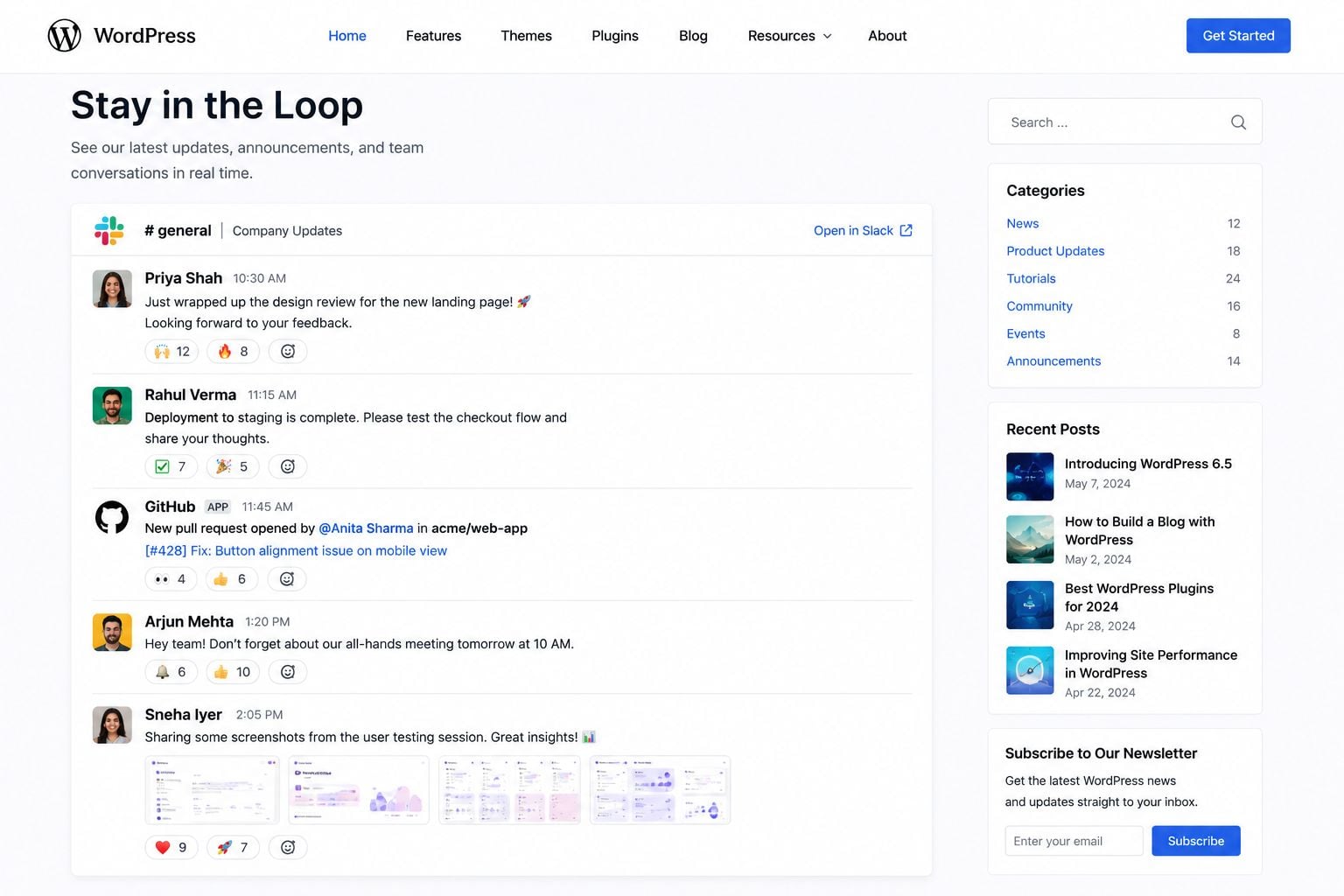Image resolution: width=1344 pixels, height=896 pixels.
Task: Add reaction to Priya Shah's message
Action: [288, 351]
